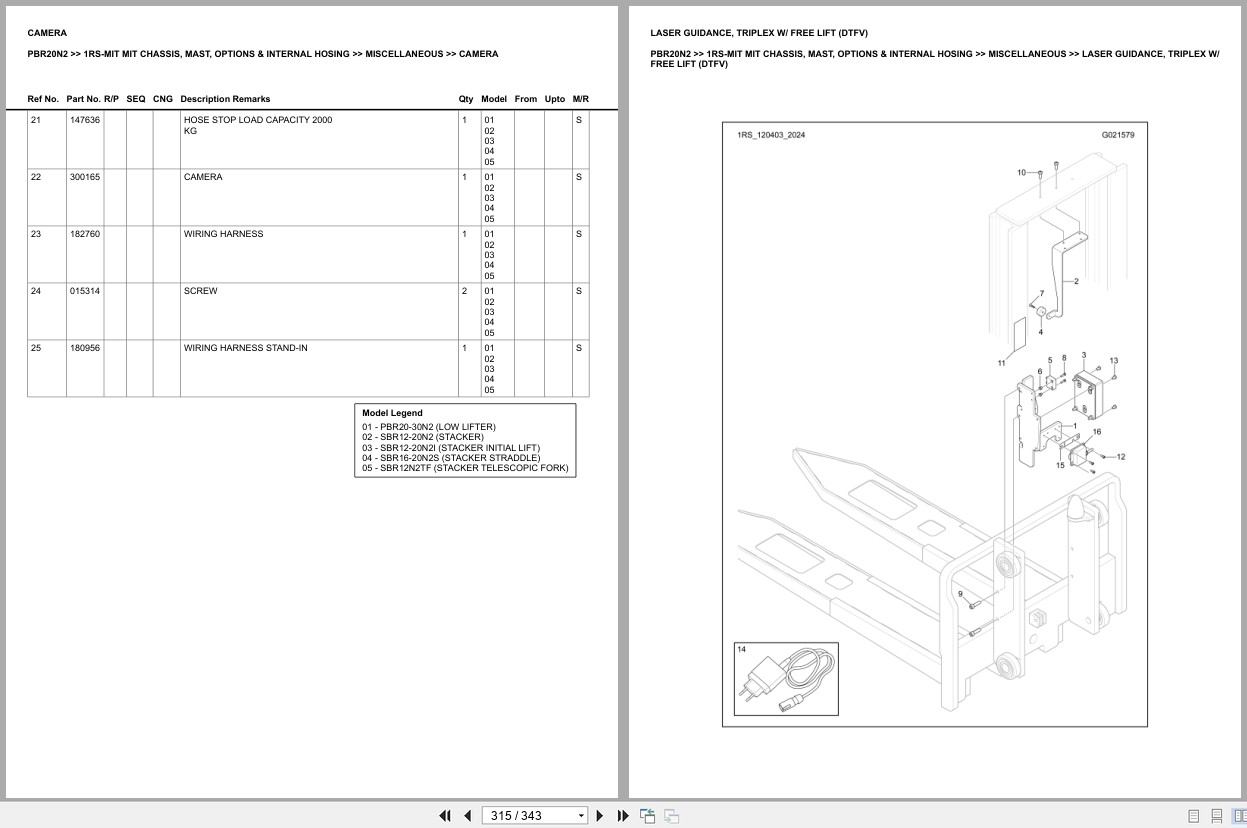Click legend entry 05 - SBR12N2TF (STACKER TELESCOPIC FORK)
The height and width of the screenshot is (828, 1247).
coord(465,468)
